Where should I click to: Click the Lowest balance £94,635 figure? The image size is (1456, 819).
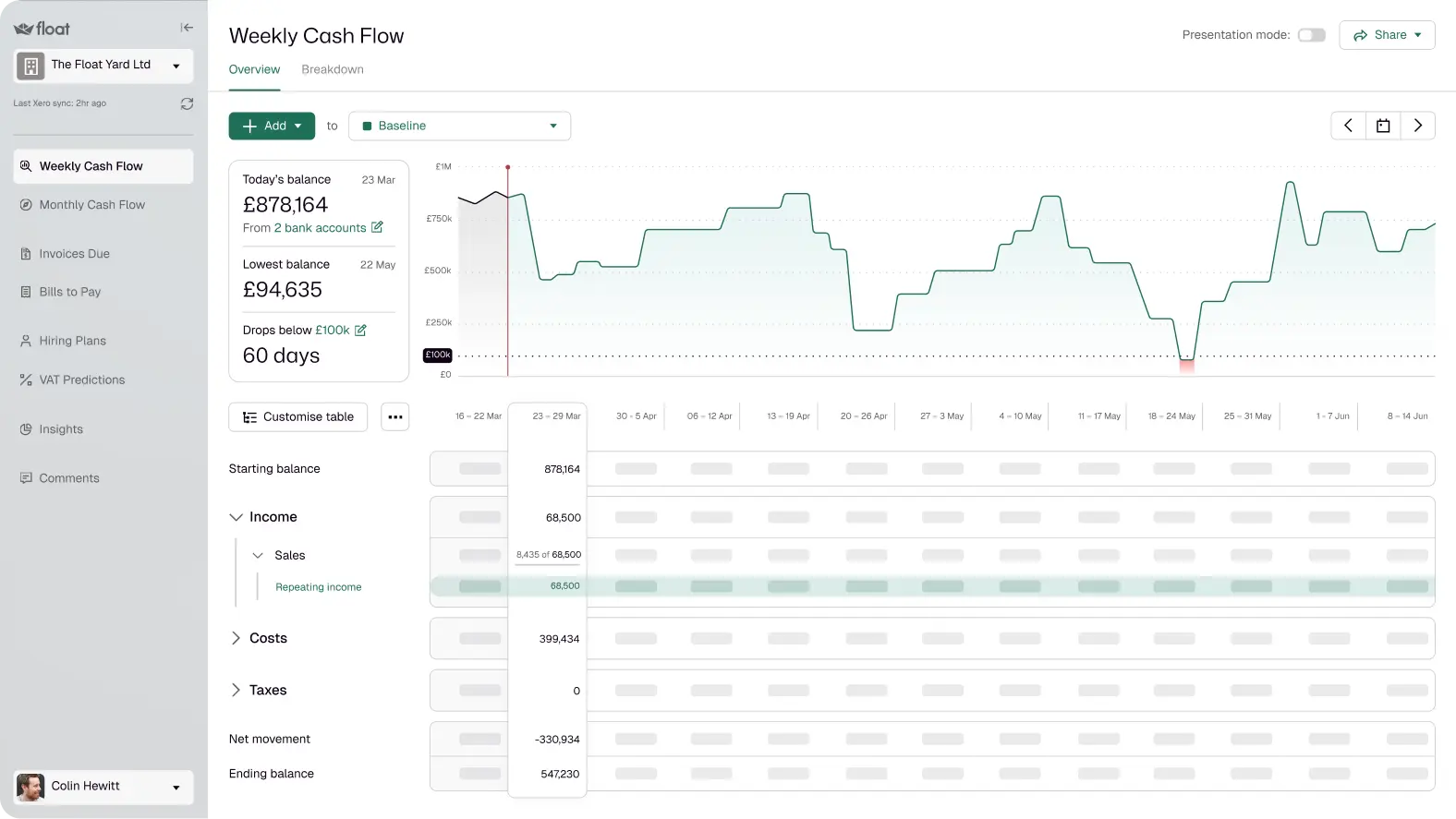(283, 290)
